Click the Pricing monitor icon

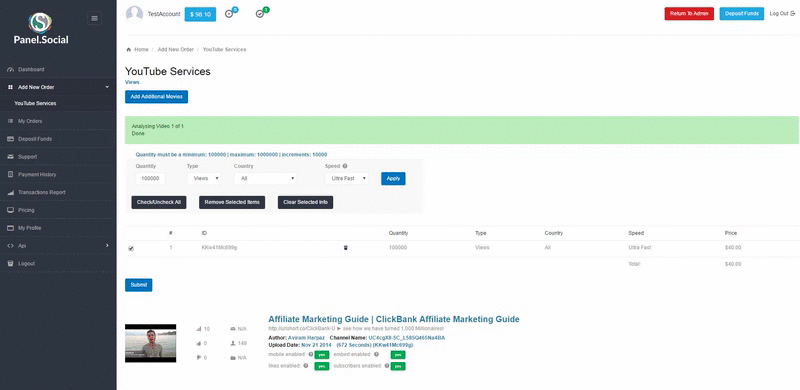tap(11, 210)
